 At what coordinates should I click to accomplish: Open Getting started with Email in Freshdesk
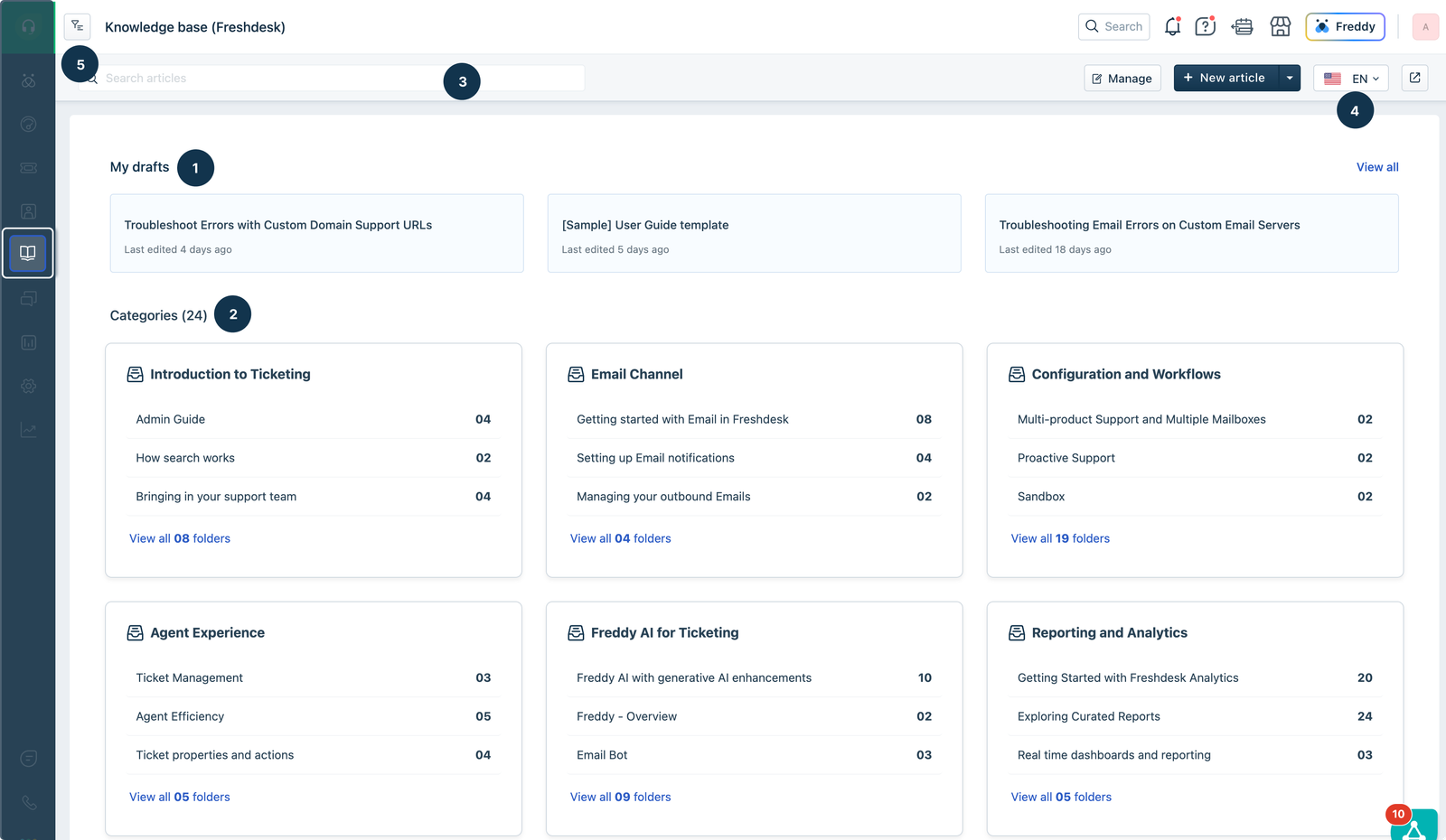pyautogui.click(x=755, y=419)
